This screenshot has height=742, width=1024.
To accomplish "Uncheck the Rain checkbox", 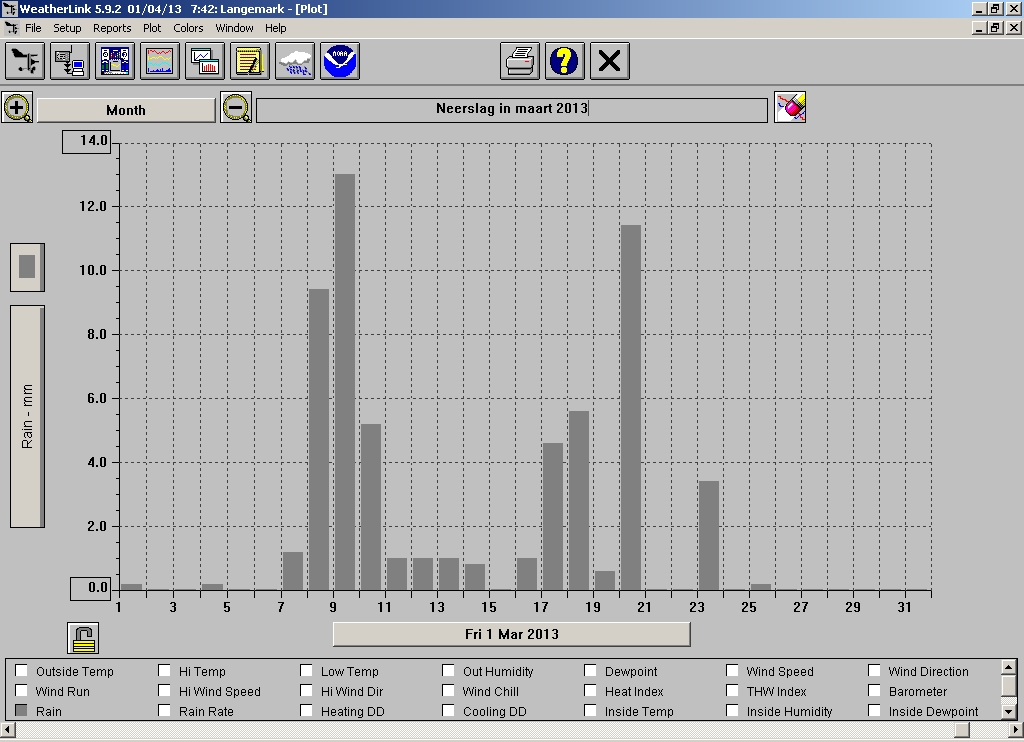I will 22,711.
